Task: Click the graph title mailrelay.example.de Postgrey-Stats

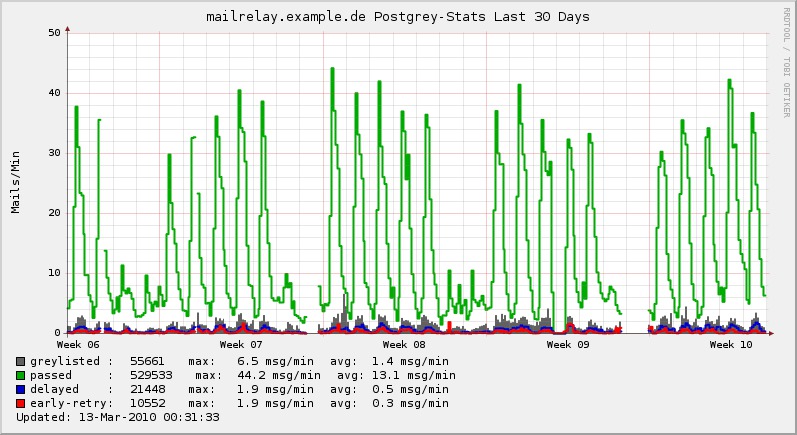Action: tap(397, 16)
